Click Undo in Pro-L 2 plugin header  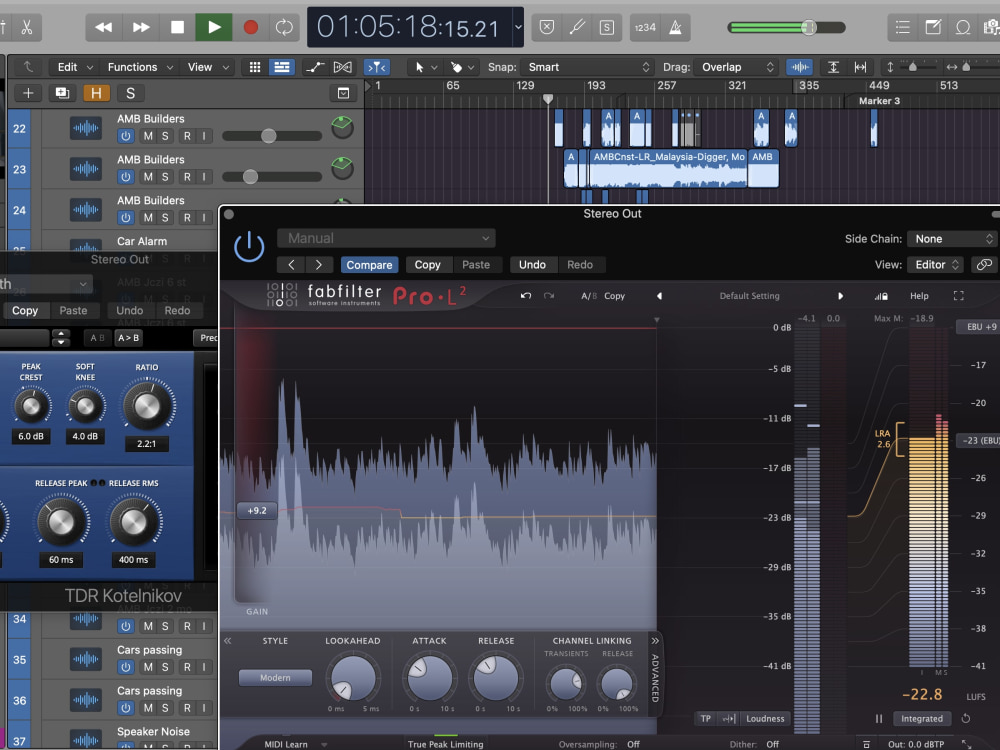533,265
